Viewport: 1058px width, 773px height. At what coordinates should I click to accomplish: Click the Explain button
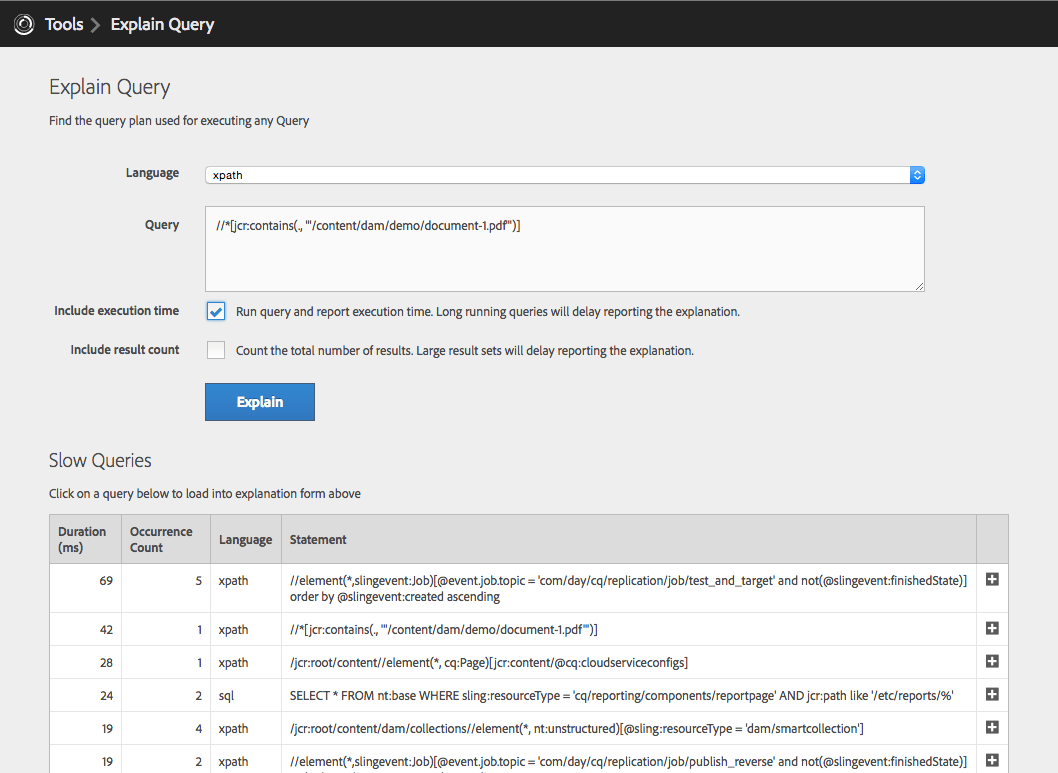pos(260,402)
